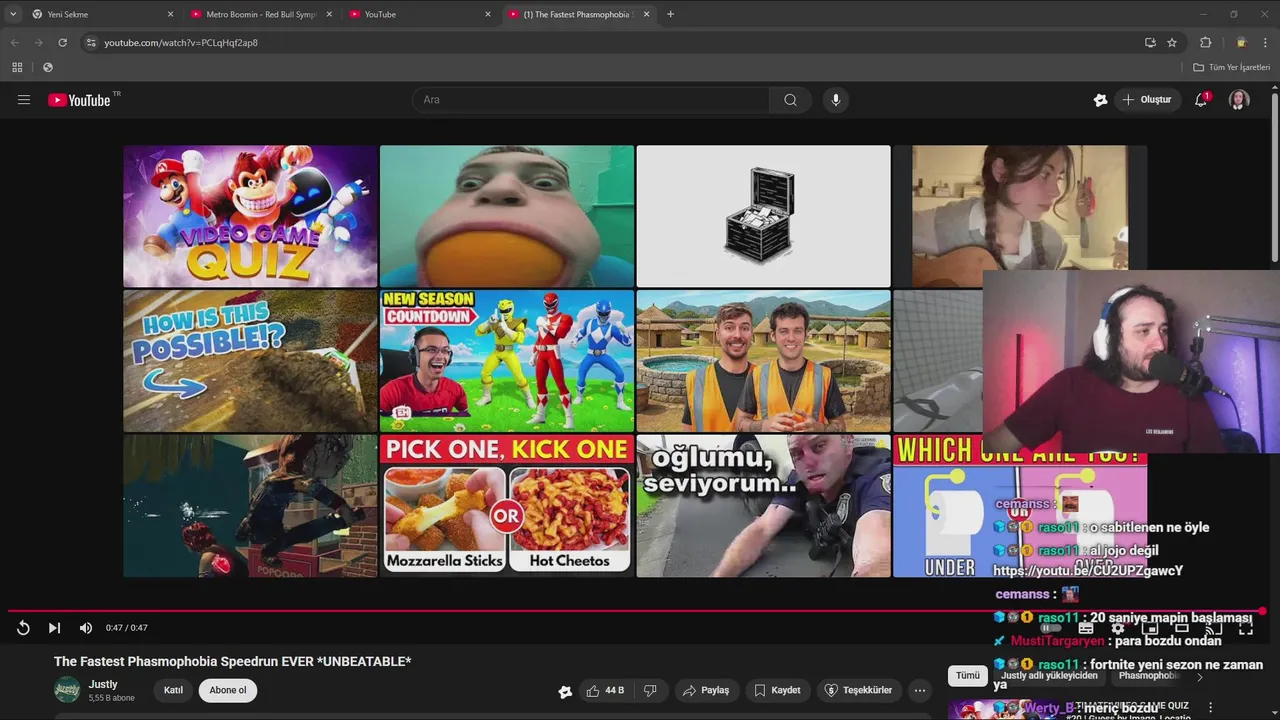Switch to theater mode

coord(1182,628)
